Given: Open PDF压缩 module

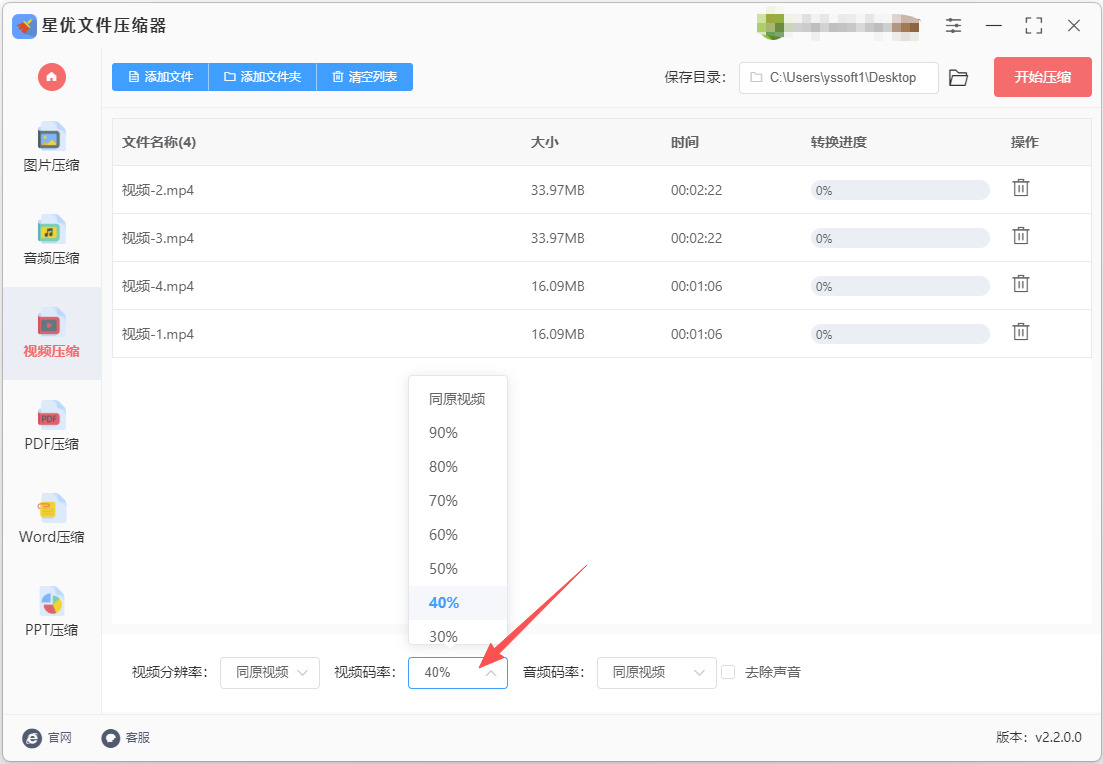Looking at the screenshot, I should point(51,426).
